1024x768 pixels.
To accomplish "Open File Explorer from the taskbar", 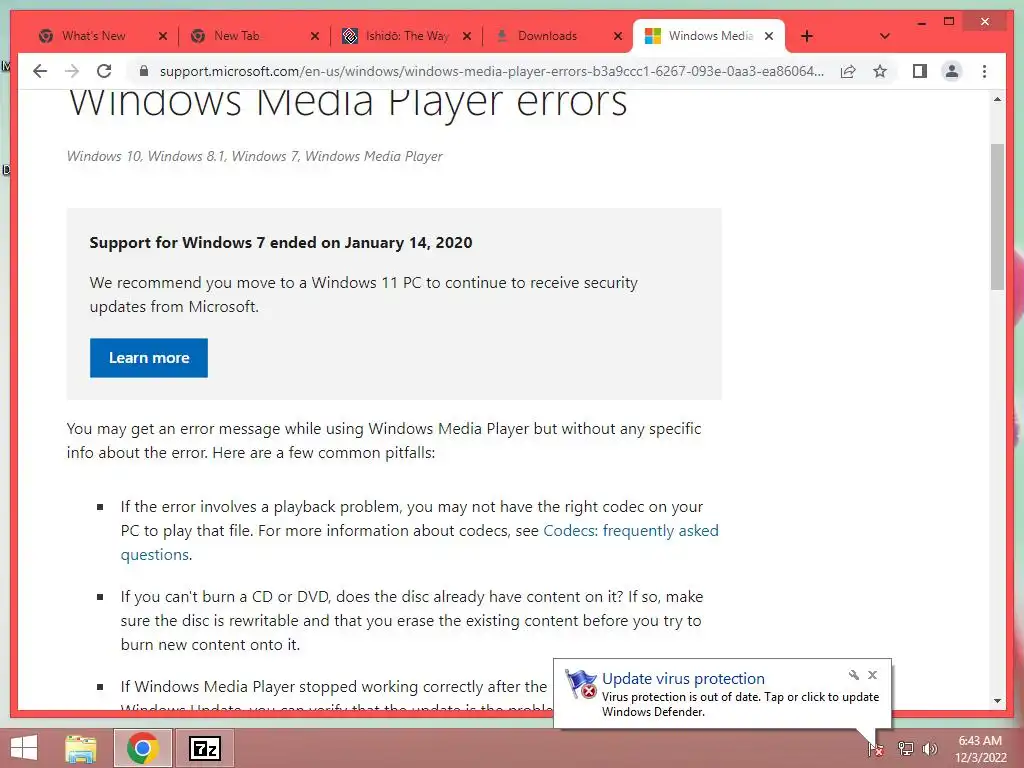I will pos(82,748).
